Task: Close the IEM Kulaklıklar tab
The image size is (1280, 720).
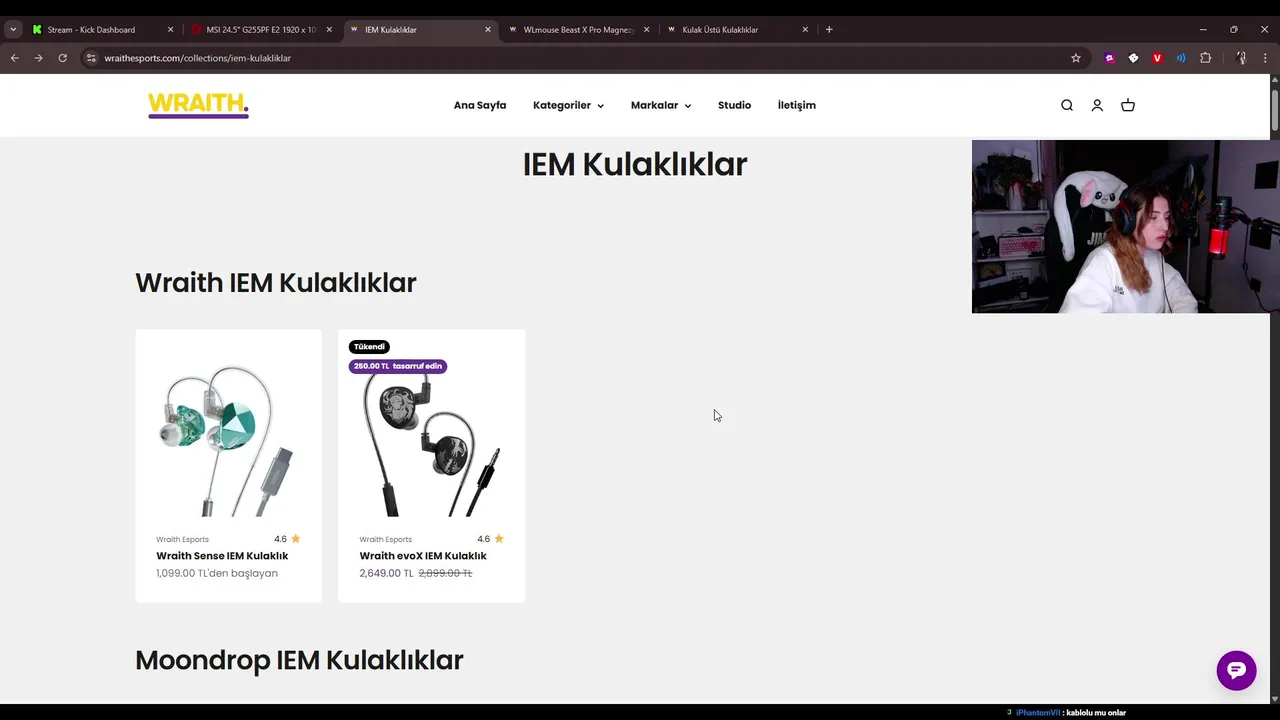Action: click(x=488, y=29)
